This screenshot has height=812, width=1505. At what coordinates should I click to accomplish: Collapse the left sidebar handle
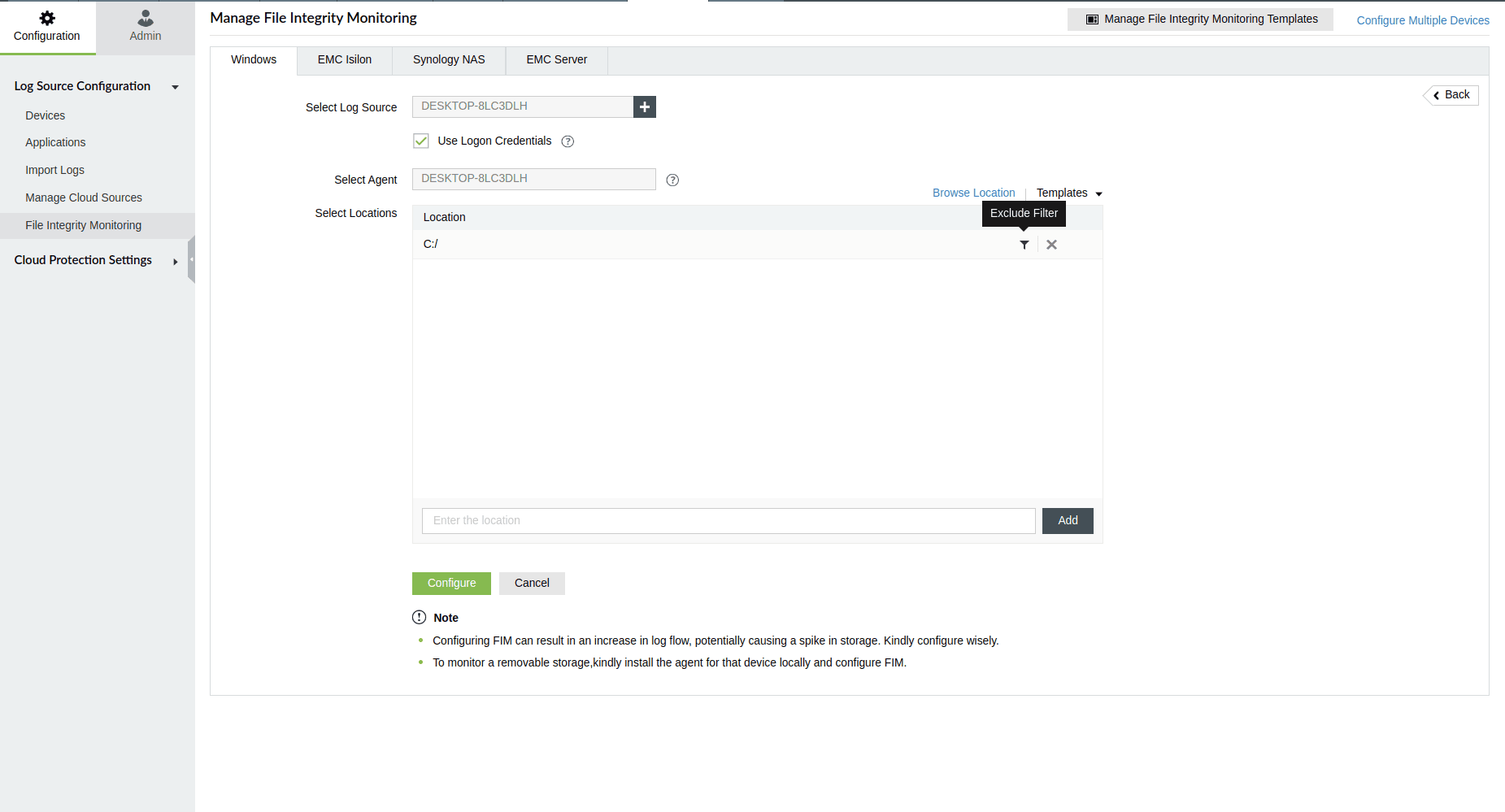pos(191,259)
